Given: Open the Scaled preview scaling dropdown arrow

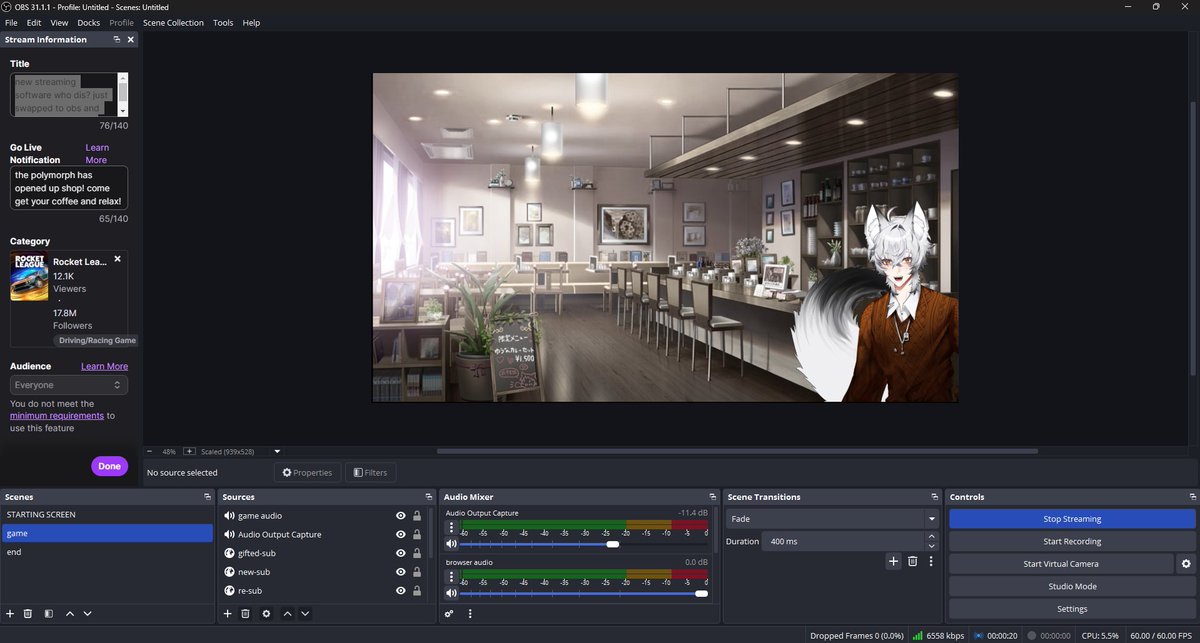Looking at the screenshot, I should [x=277, y=451].
